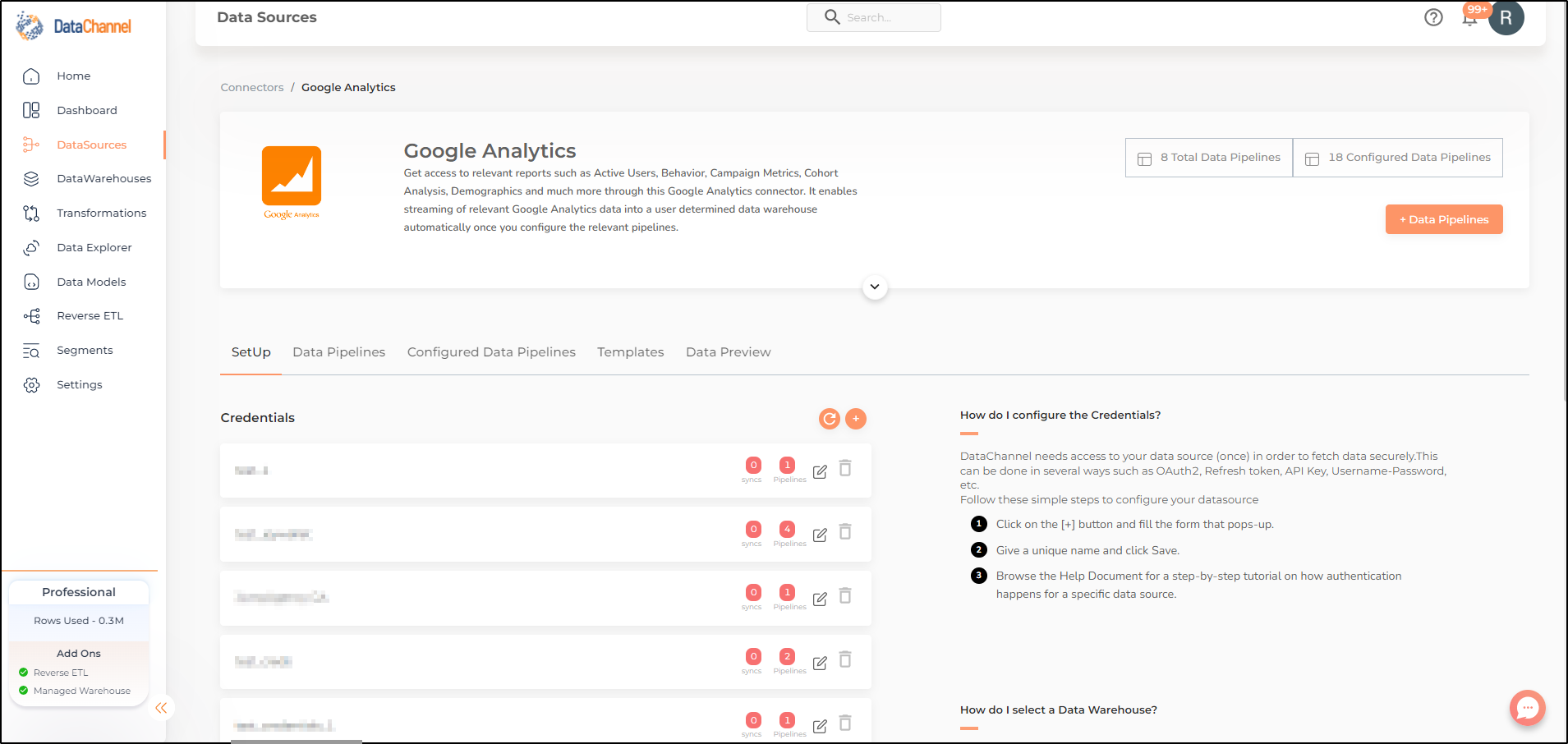Delete the credential with 4 pipelines

tap(845, 532)
